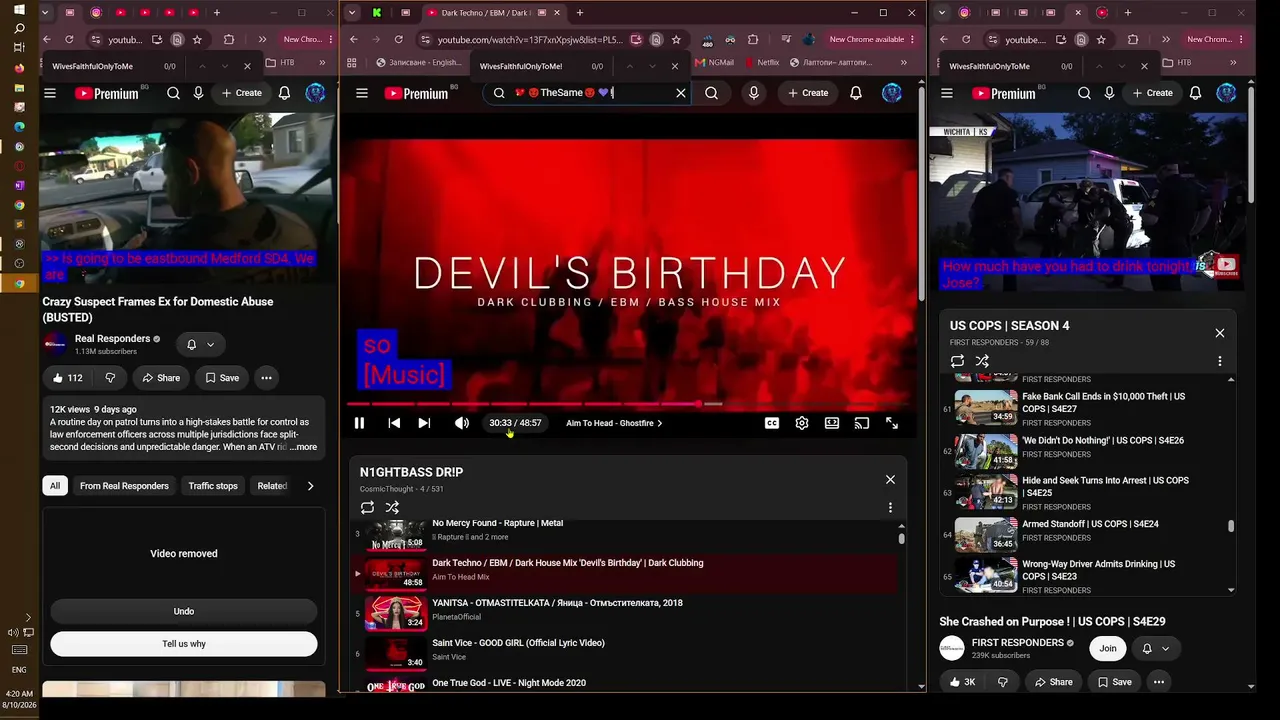Select the 'Traffic stops' chip
Screen dimensions: 1280x720
(x=213, y=486)
